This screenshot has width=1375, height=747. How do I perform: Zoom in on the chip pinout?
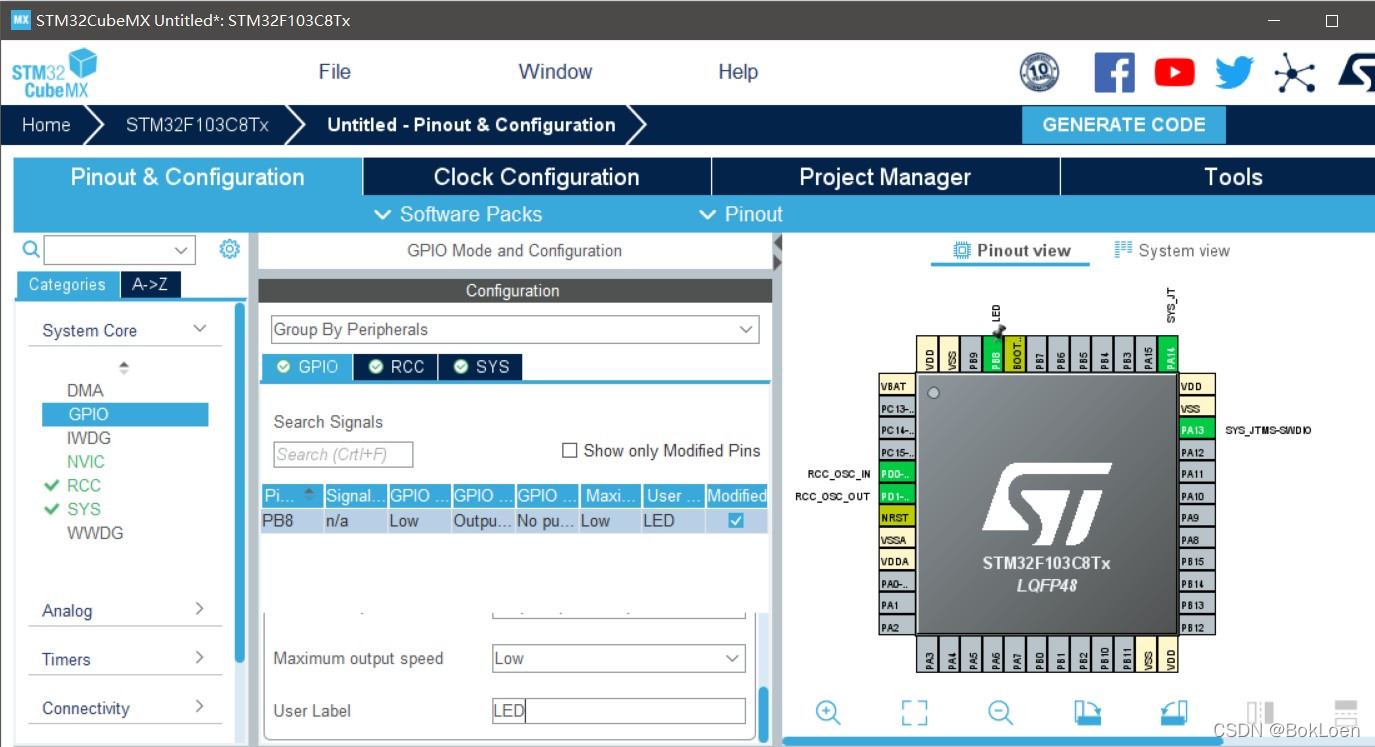(x=828, y=712)
